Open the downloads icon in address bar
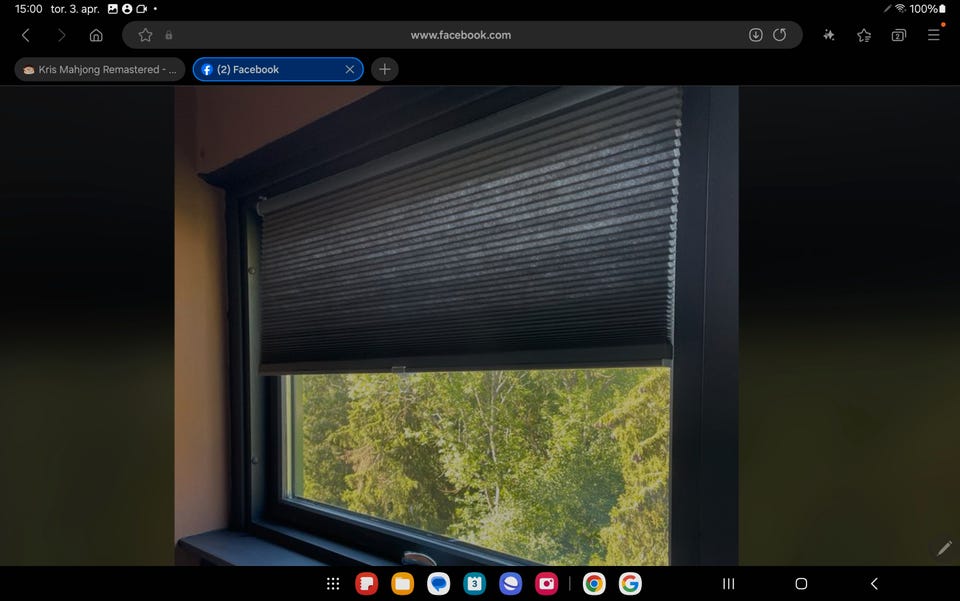 click(x=756, y=35)
